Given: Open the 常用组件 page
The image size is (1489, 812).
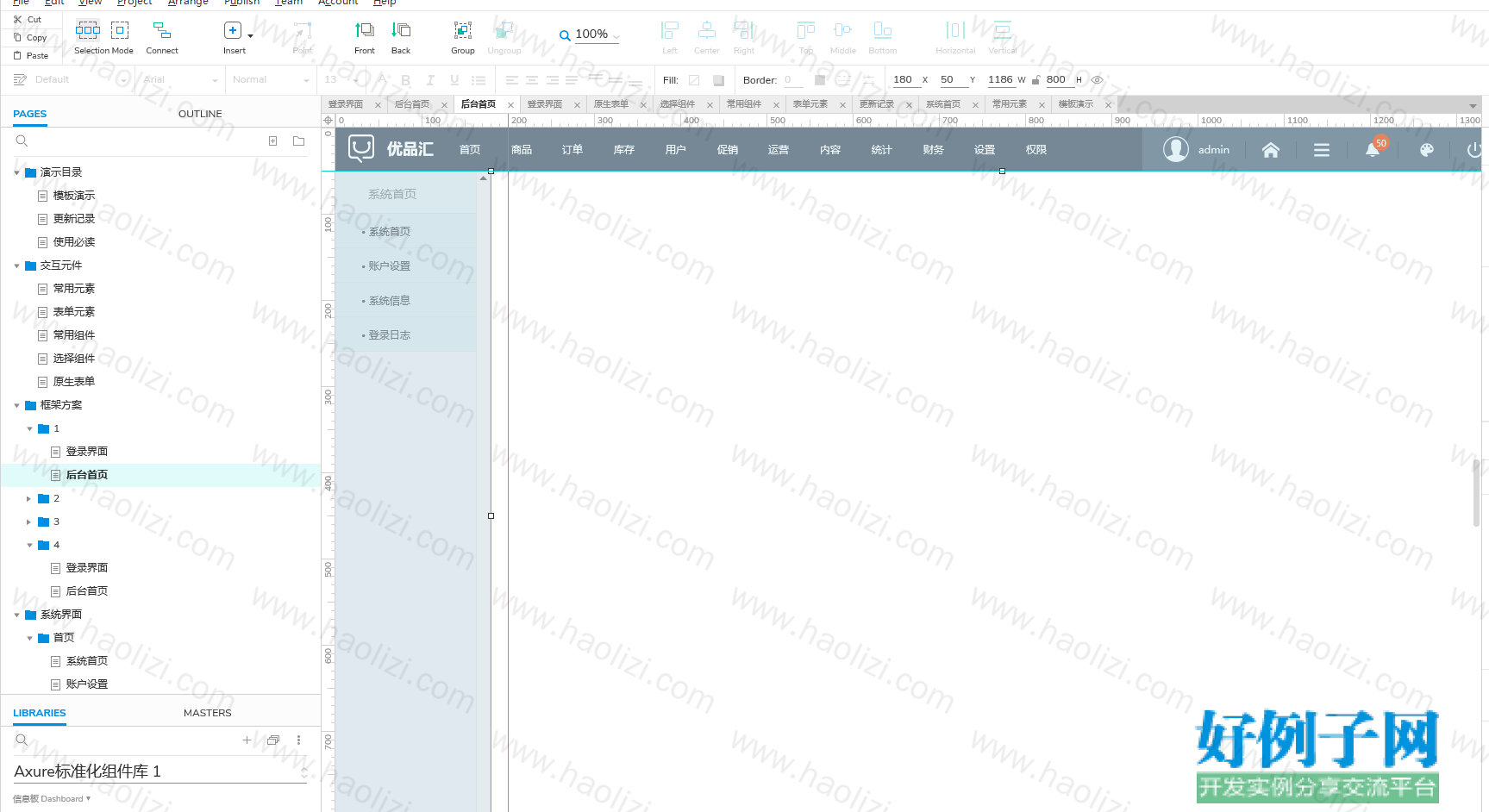Looking at the screenshot, I should point(74,335).
